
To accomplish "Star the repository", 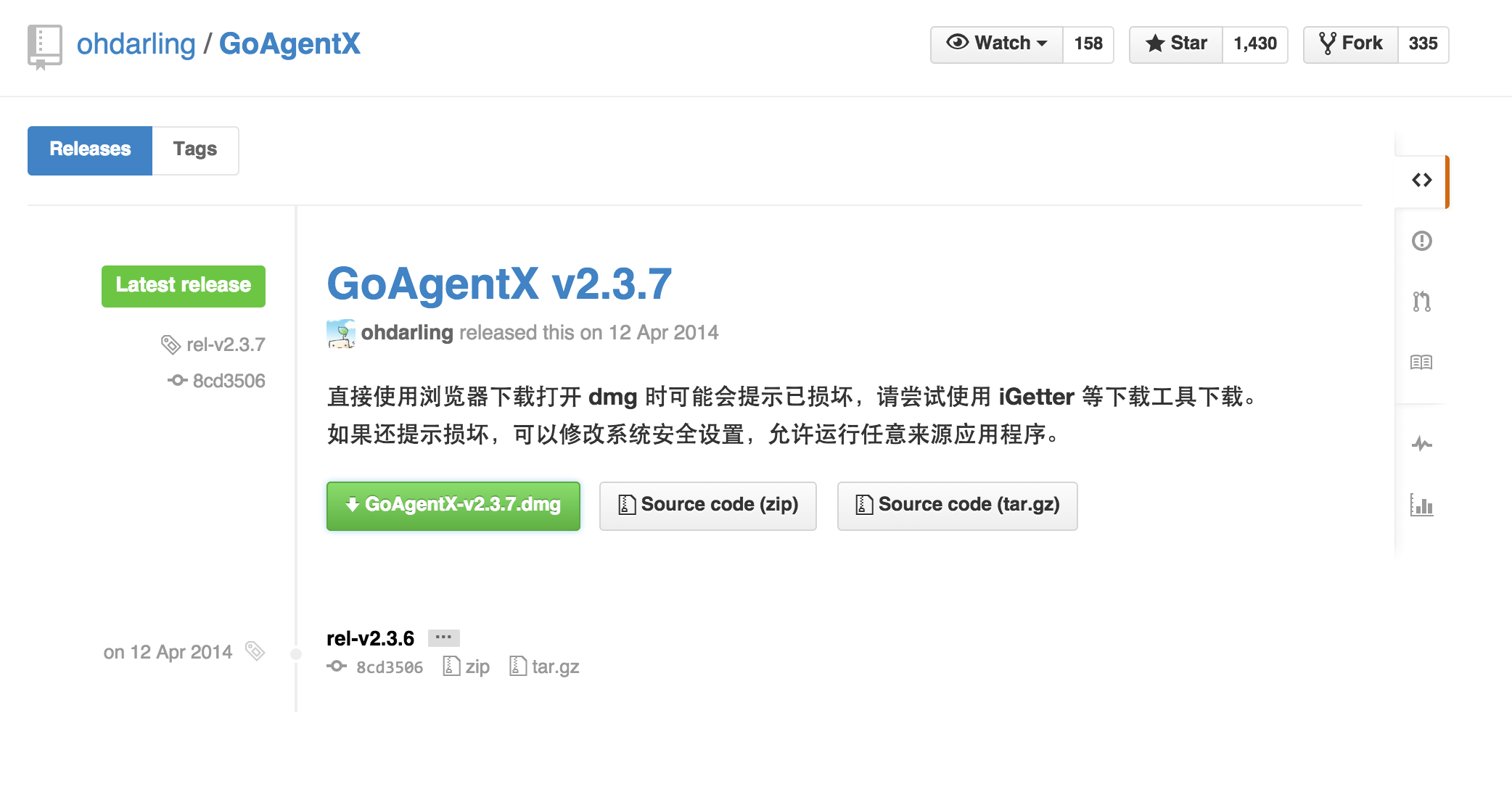I will 1176,44.
